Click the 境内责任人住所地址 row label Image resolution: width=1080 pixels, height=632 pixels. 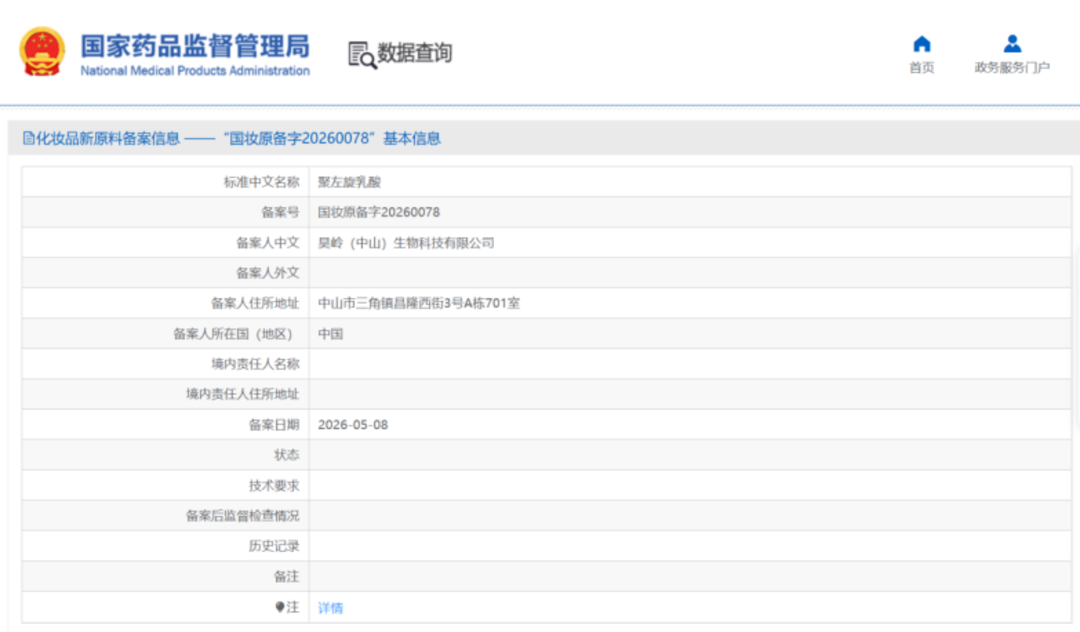point(242,394)
